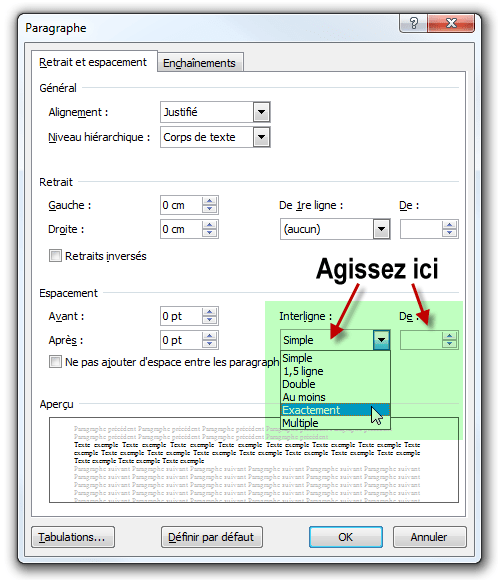Check Ne pas ajouter d'espace option
Viewport: 500px width, 584px height.
[x=55, y=362]
